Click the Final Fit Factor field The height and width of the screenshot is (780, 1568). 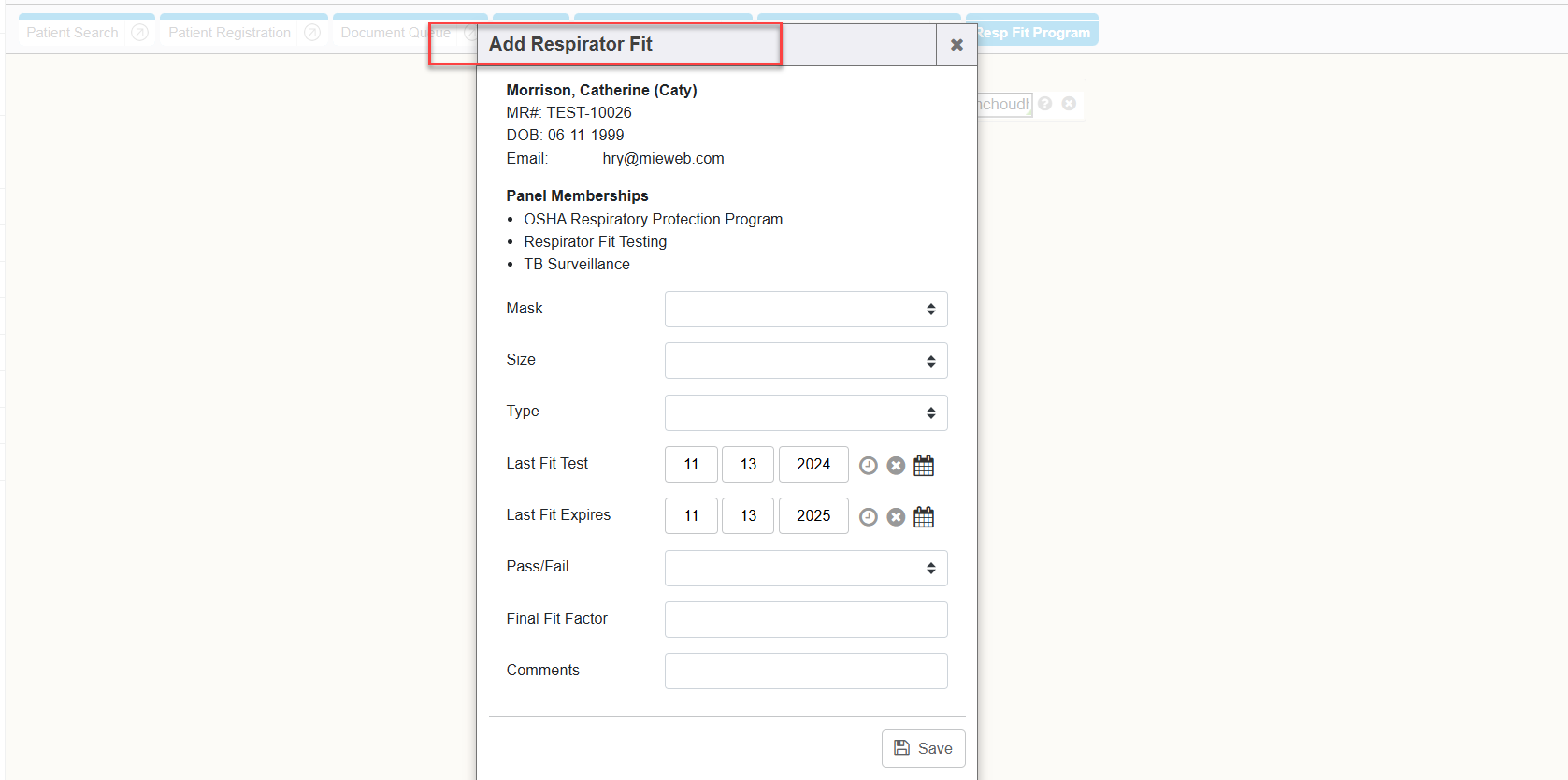click(805, 619)
